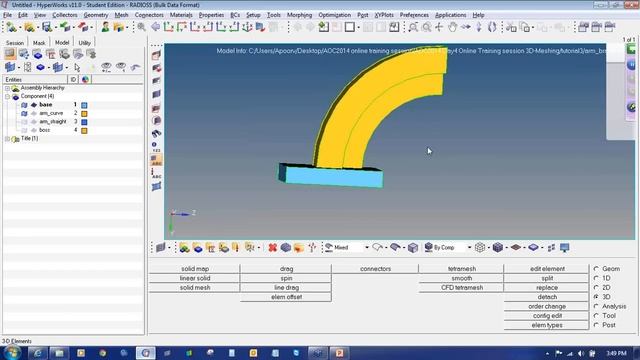The height and width of the screenshot is (360, 640).
Task: Open the Optimization menu
Action: coord(334,15)
